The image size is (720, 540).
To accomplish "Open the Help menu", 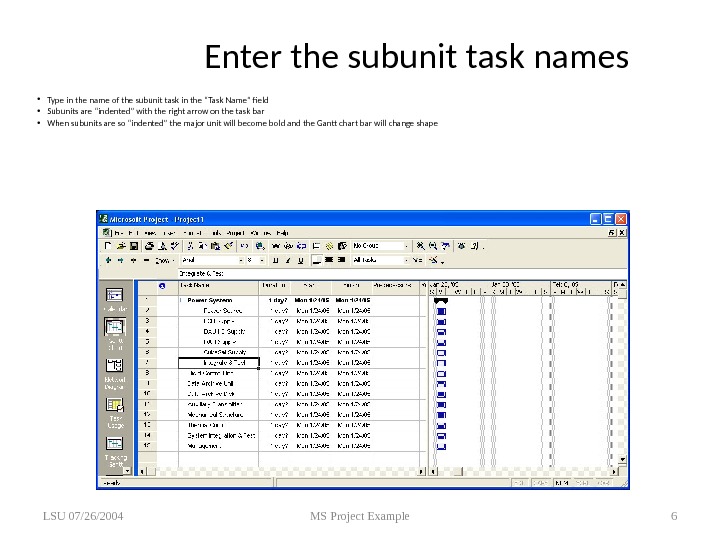I will (282, 233).
